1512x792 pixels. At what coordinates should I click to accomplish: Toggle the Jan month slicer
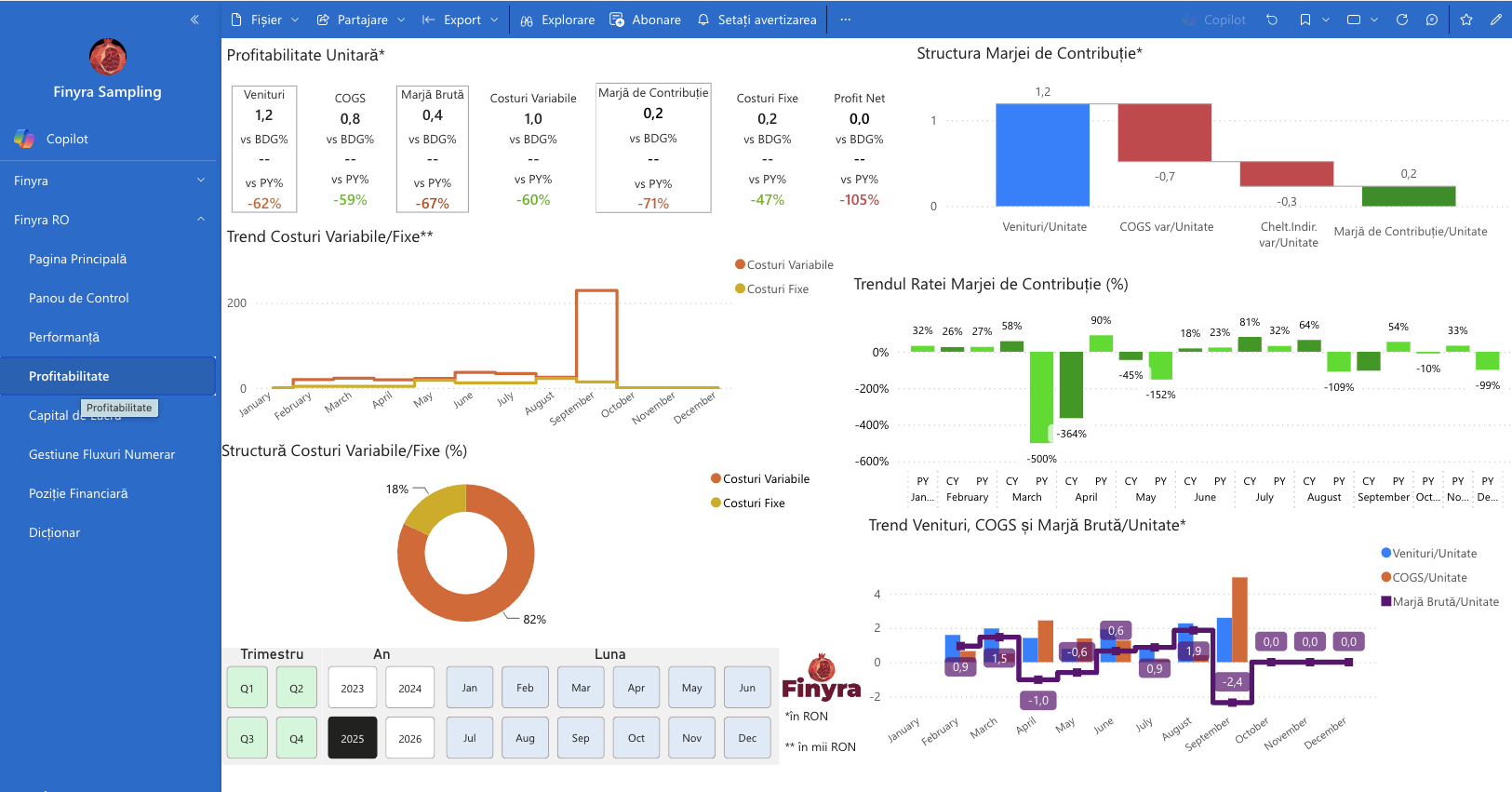click(470, 688)
